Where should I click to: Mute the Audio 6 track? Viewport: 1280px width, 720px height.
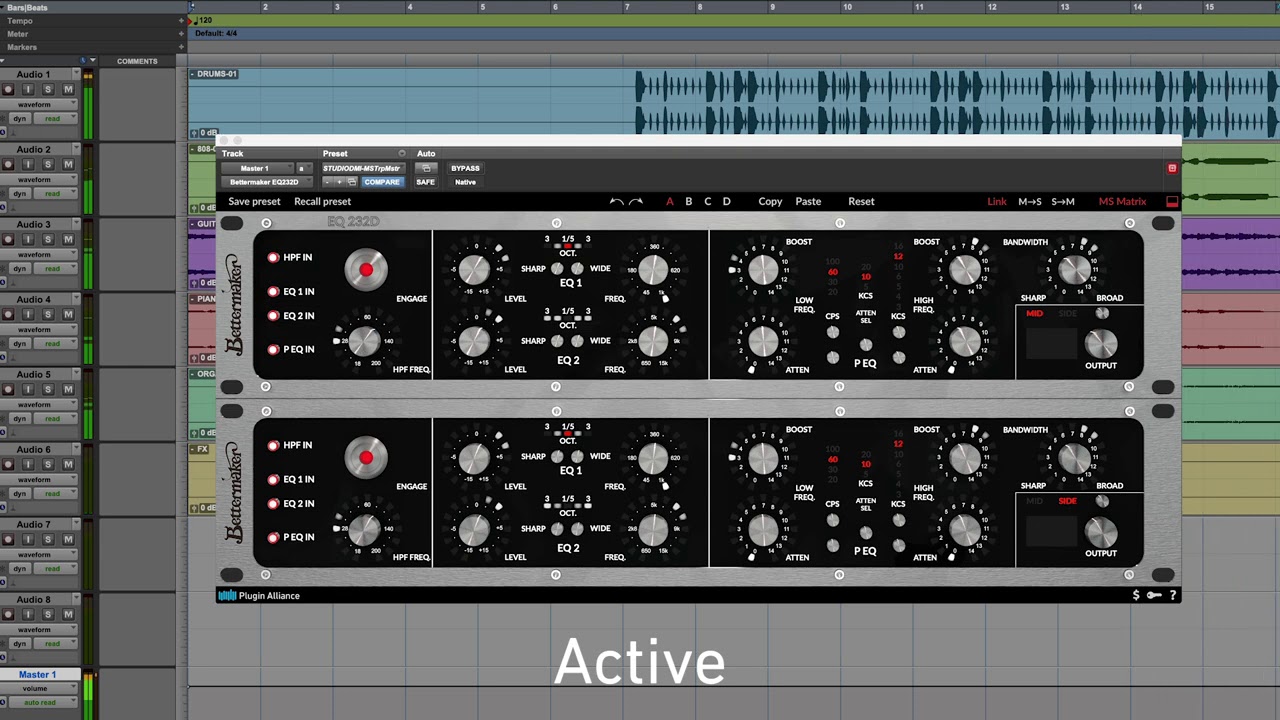(x=68, y=464)
